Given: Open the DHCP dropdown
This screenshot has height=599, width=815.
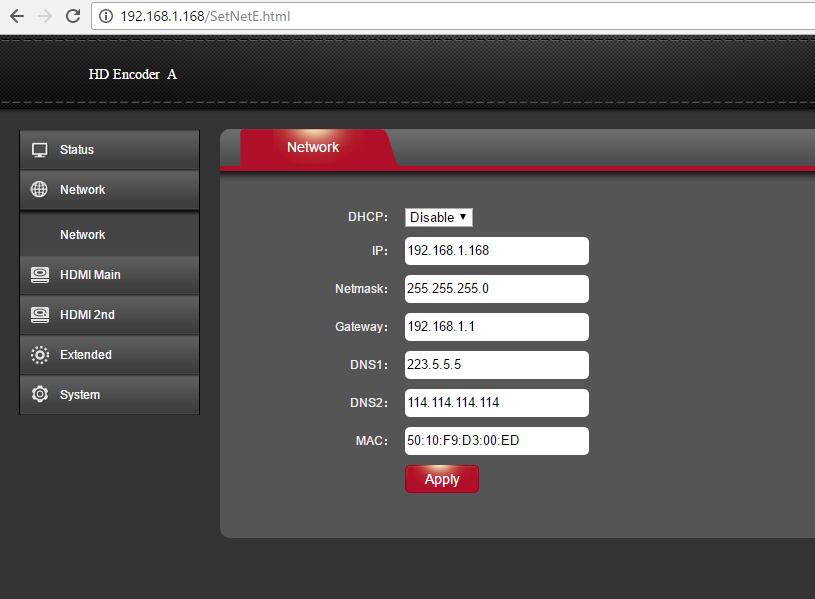Looking at the screenshot, I should click(438, 217).
